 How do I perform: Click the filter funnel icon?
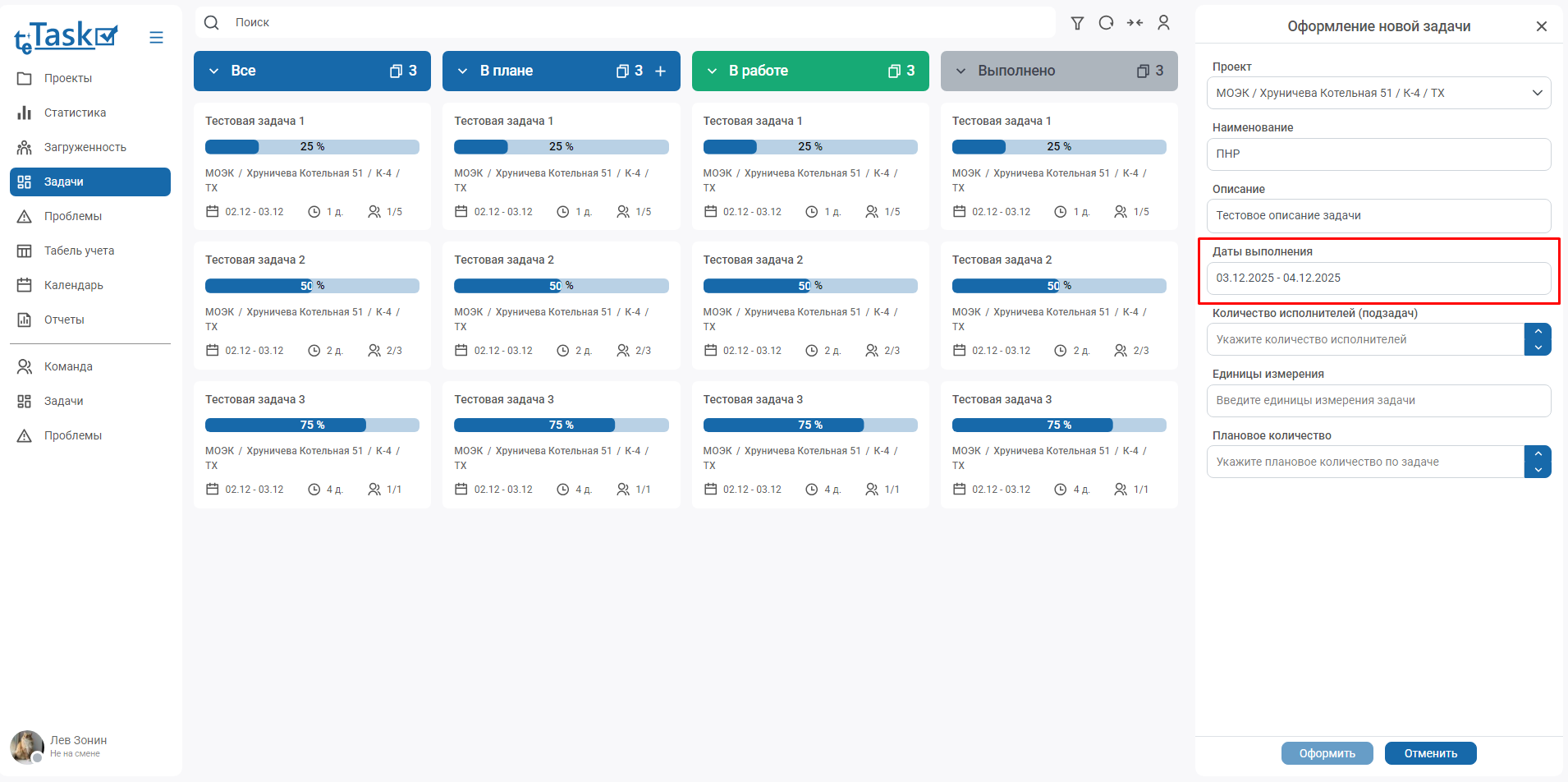pos(1077,23)
